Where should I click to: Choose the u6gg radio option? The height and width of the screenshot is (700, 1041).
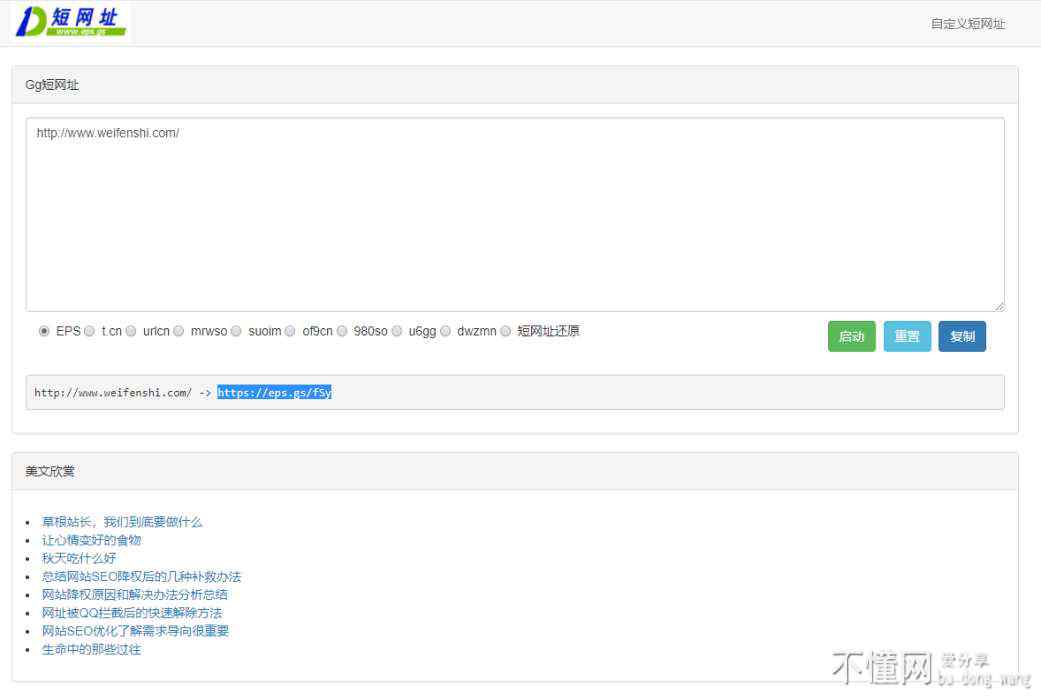tap(397, 331)
